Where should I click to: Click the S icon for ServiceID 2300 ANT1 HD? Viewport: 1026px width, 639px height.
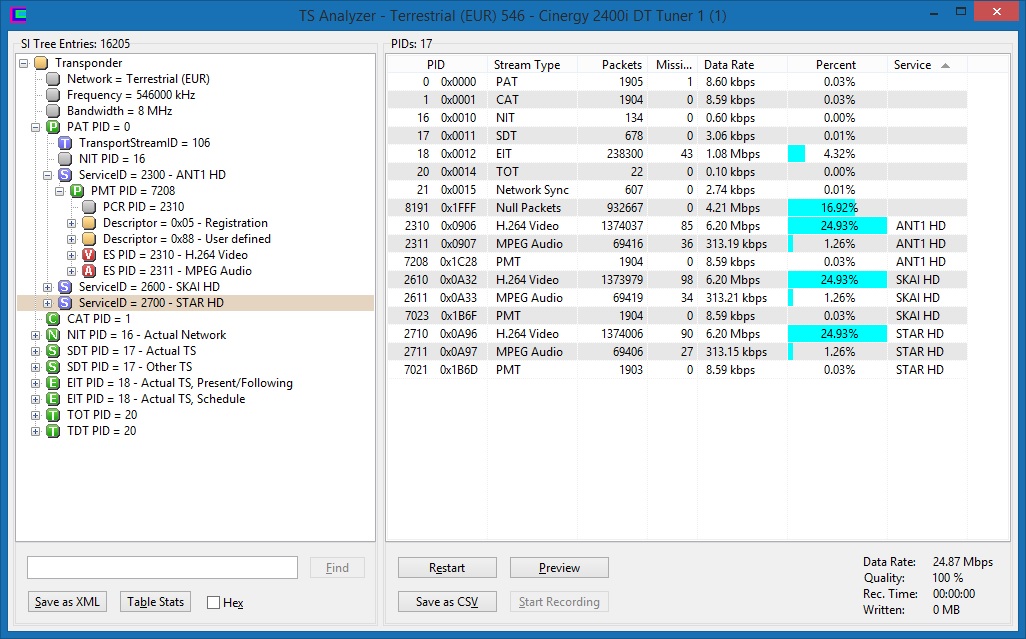point(65,175)
